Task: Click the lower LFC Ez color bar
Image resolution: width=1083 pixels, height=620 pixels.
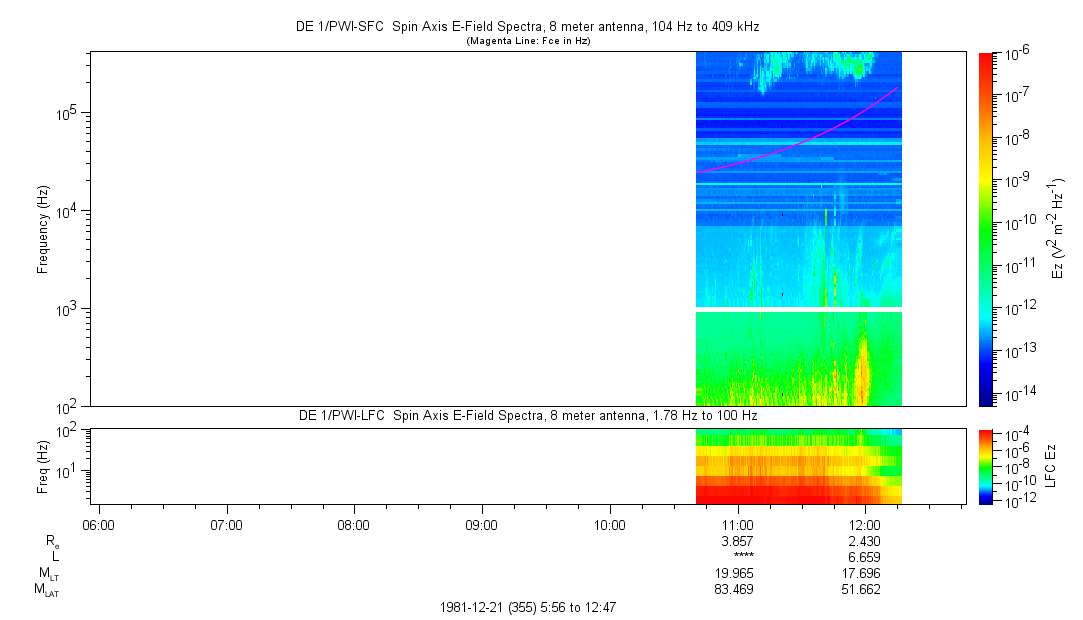Action: (986, 465)
